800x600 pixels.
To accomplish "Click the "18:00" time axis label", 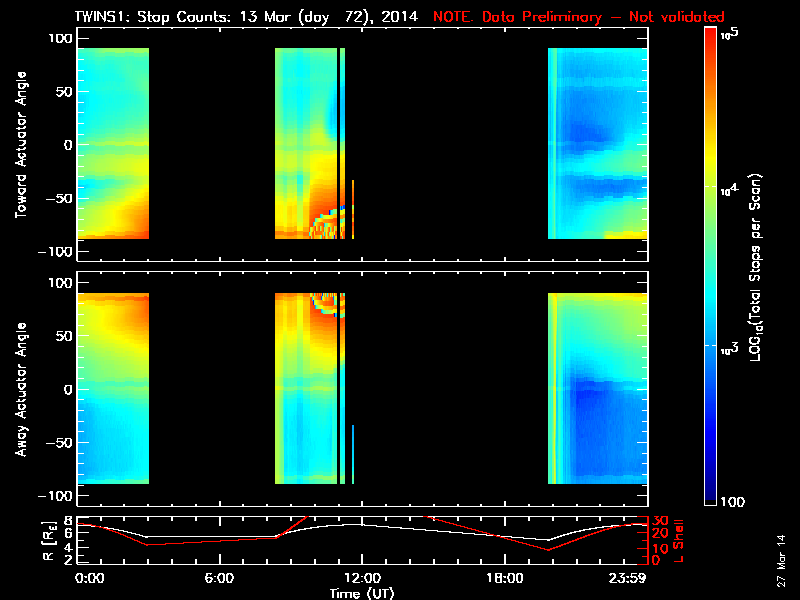I will (x=505, y=579).
